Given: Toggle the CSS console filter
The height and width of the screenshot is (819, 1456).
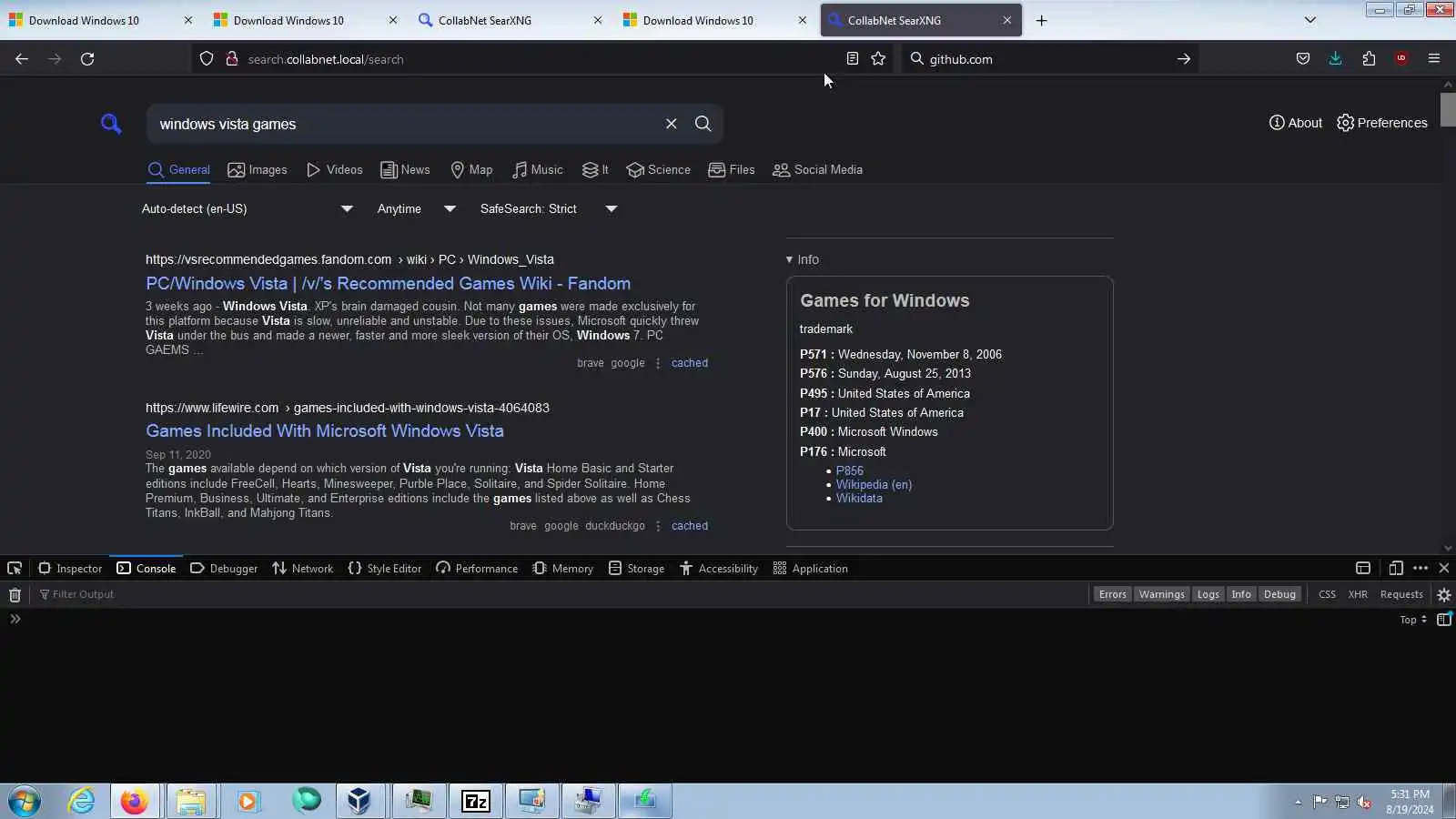Looking at the screenshot, I should 1328,595.
